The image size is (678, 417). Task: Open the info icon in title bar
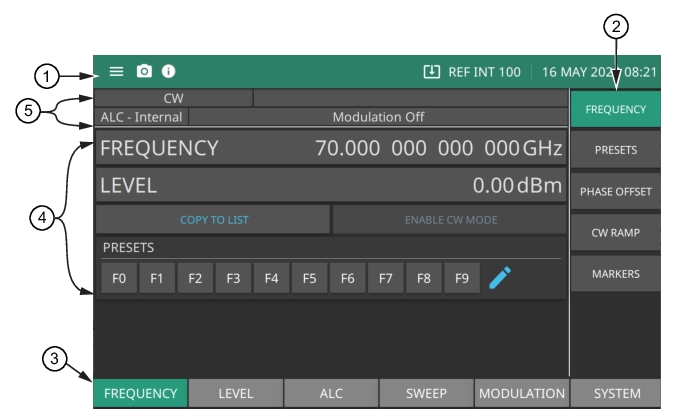pos(168,72)
